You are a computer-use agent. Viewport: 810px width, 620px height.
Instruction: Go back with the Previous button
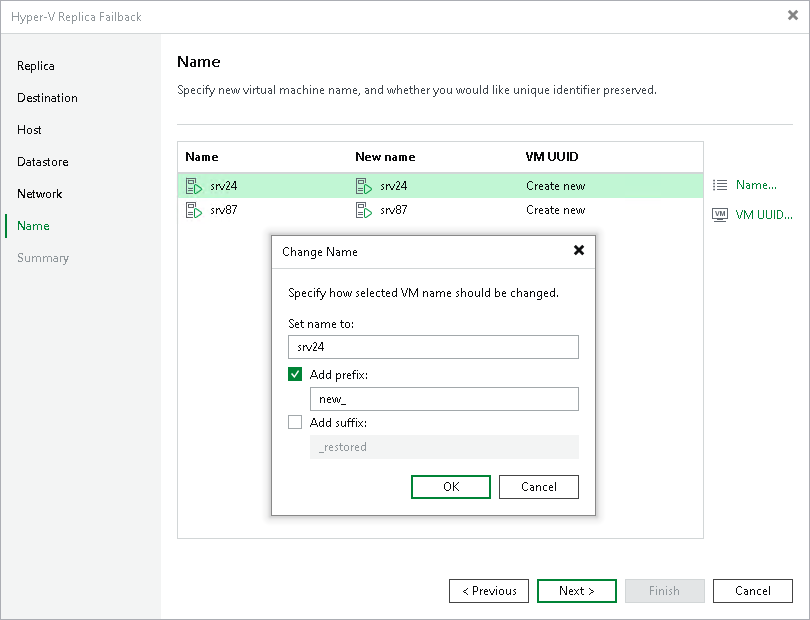click(x=489, y=591)
